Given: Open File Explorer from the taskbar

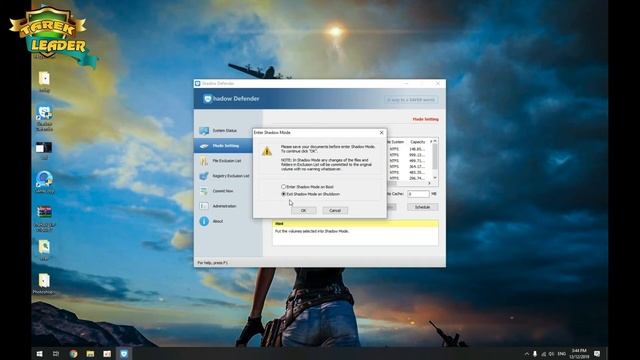Looking at the screenshot, I should 90,353.
